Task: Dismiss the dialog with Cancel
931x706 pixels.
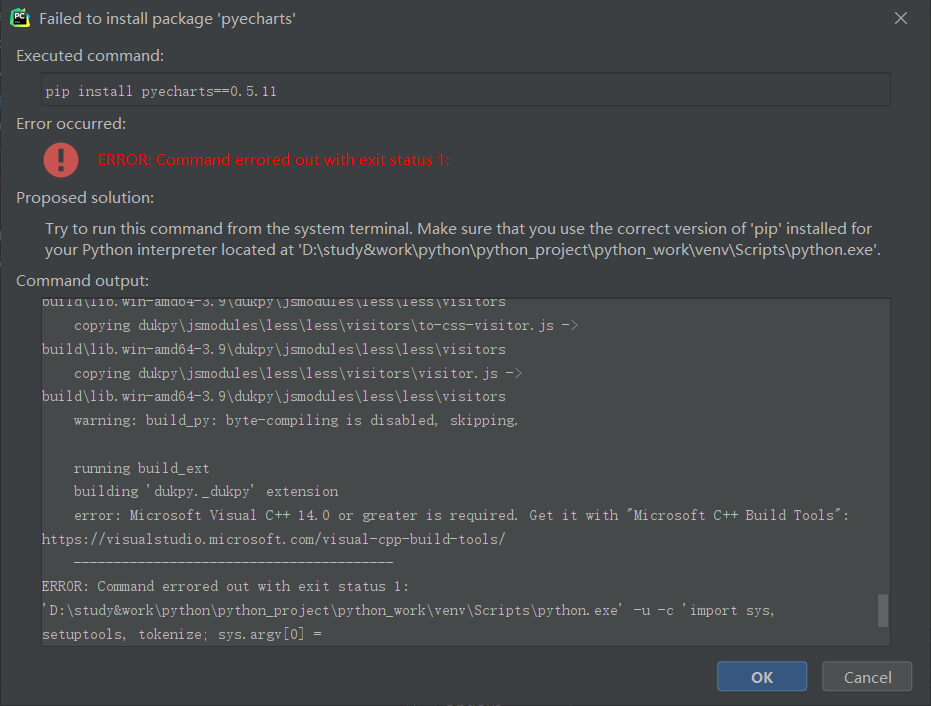Action: click(x=866, y=676)
